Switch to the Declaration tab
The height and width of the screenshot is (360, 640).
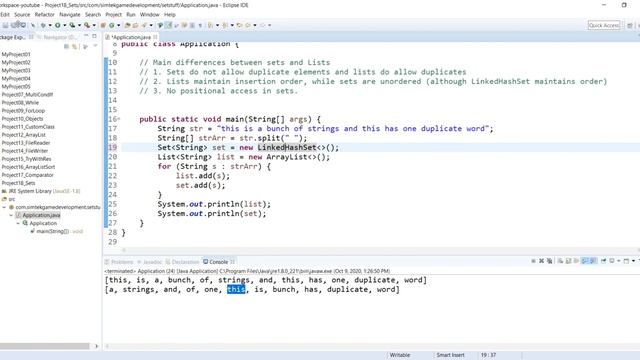[x=182, y=262]
